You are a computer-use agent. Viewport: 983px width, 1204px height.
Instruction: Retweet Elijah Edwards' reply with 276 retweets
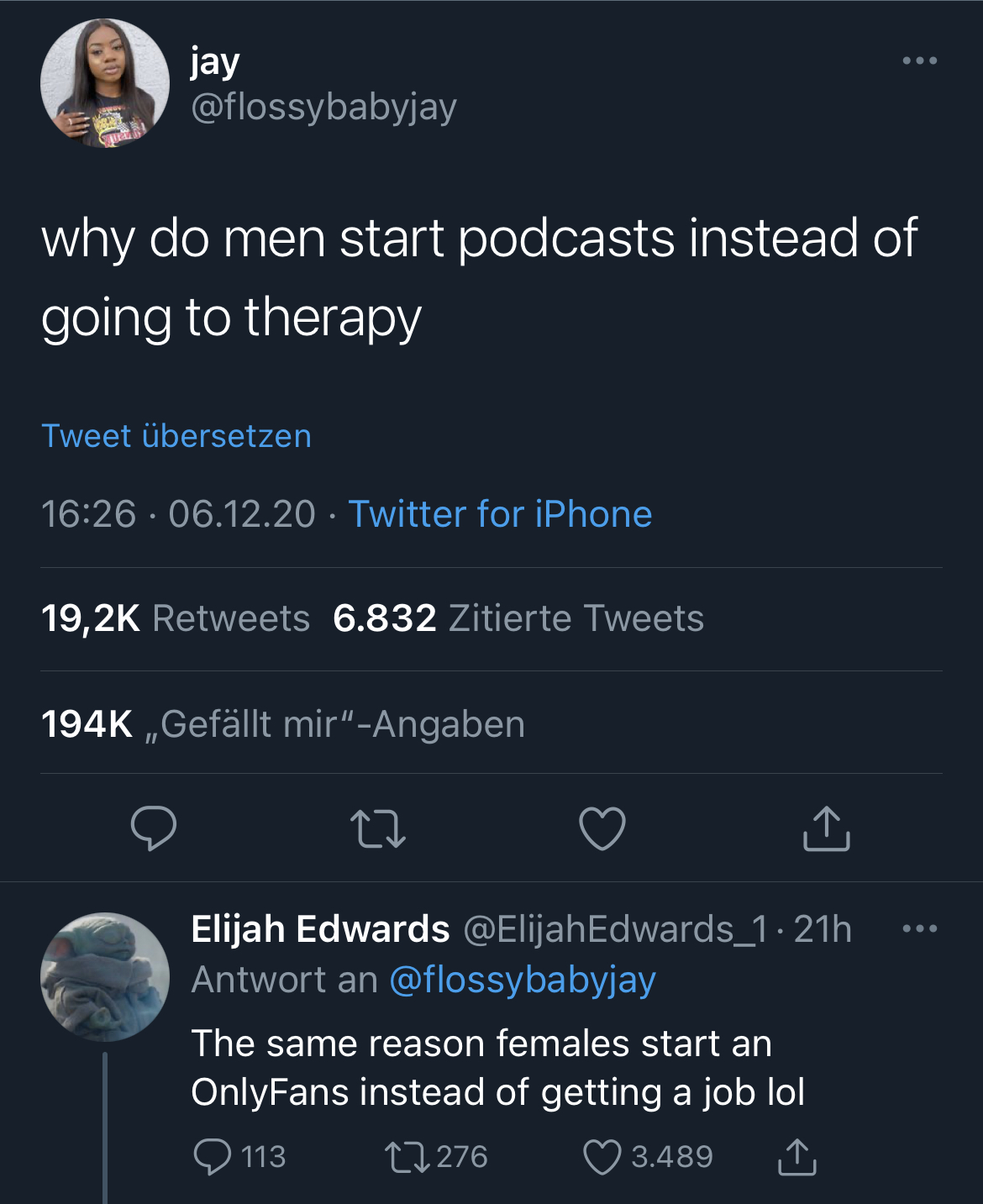click(x=436, y=1156)
